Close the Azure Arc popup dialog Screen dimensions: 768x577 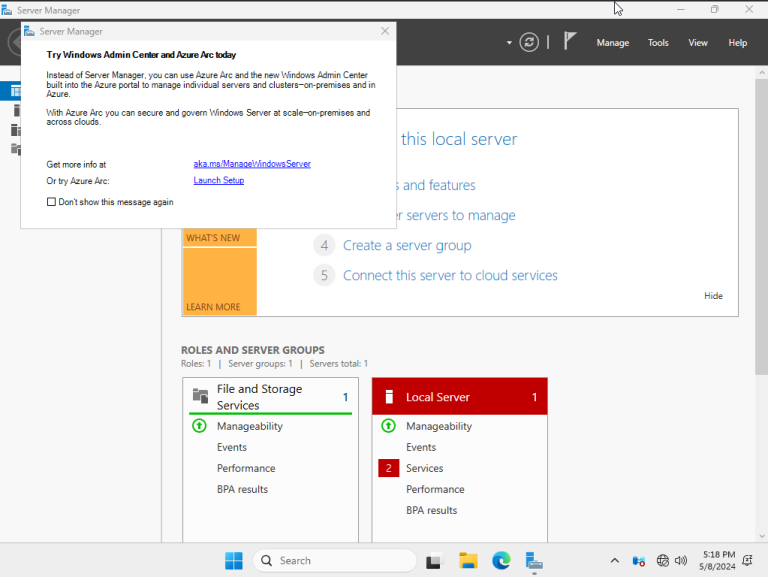click(x=385, y=31)
